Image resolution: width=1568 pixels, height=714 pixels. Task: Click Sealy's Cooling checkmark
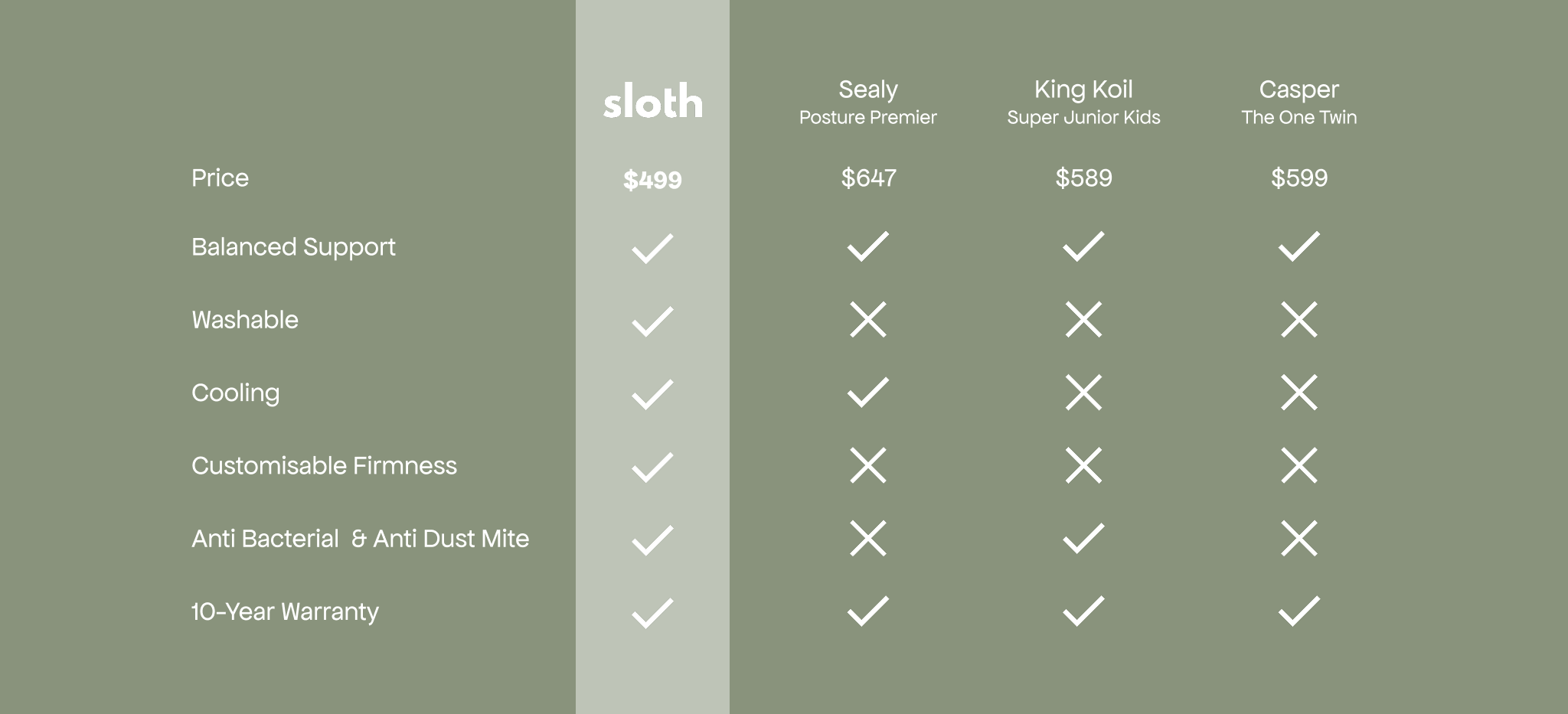pos(867,393)
